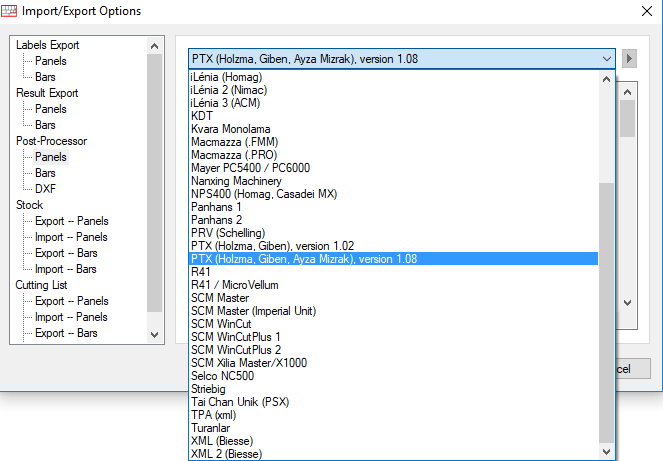The width and height of the screenshot is (663, 461).
Task: Open Stock tree node
Action: [x=29, y=205]
